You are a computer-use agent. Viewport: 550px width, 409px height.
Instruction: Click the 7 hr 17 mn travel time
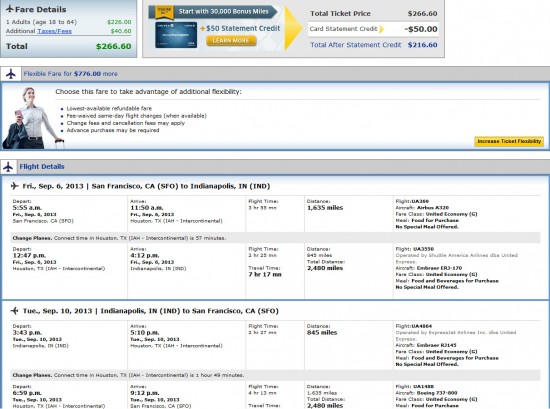pyautogui.click(x=265, y=274)
